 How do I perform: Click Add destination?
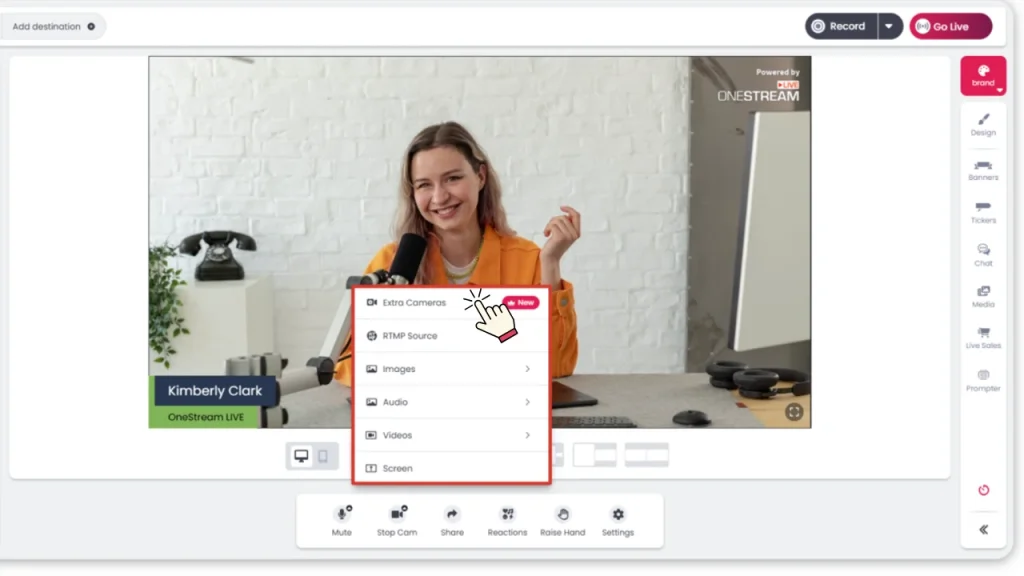(x=48, y=26)
